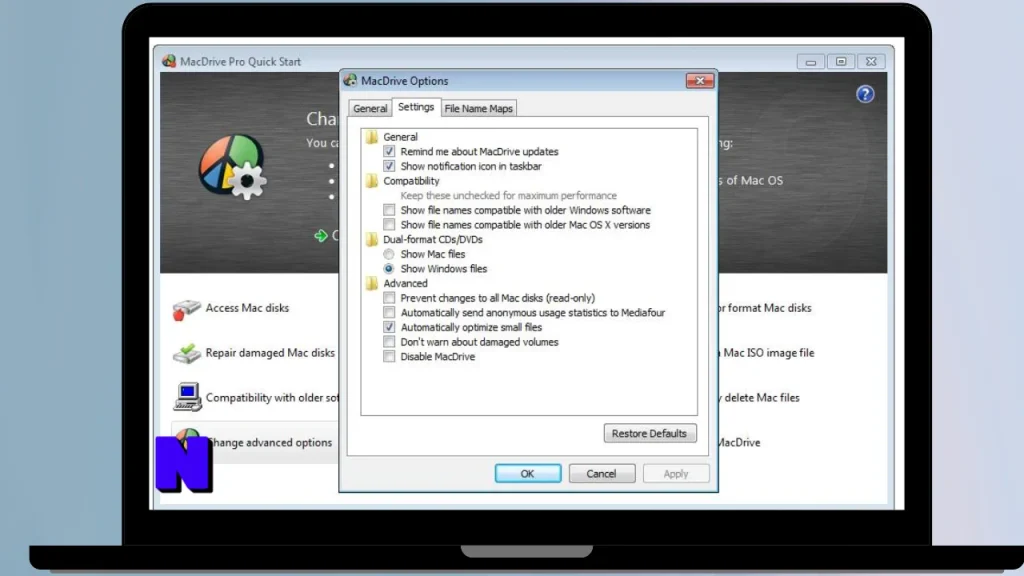Click the Compatibility with older software computer icon
This screenshot has height=576, width=1024.
187,397
